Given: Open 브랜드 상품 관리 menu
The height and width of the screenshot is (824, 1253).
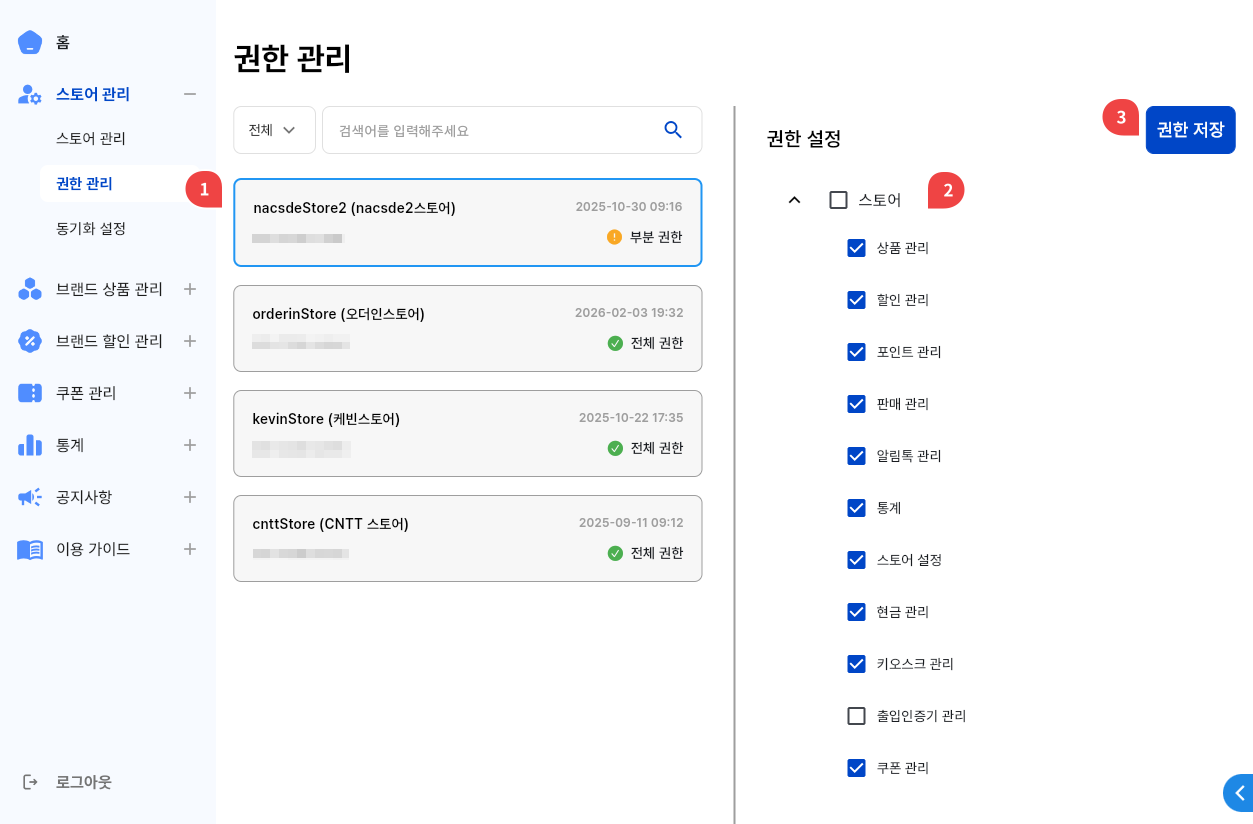Looking at the screenshot, I should click(109, 289).
